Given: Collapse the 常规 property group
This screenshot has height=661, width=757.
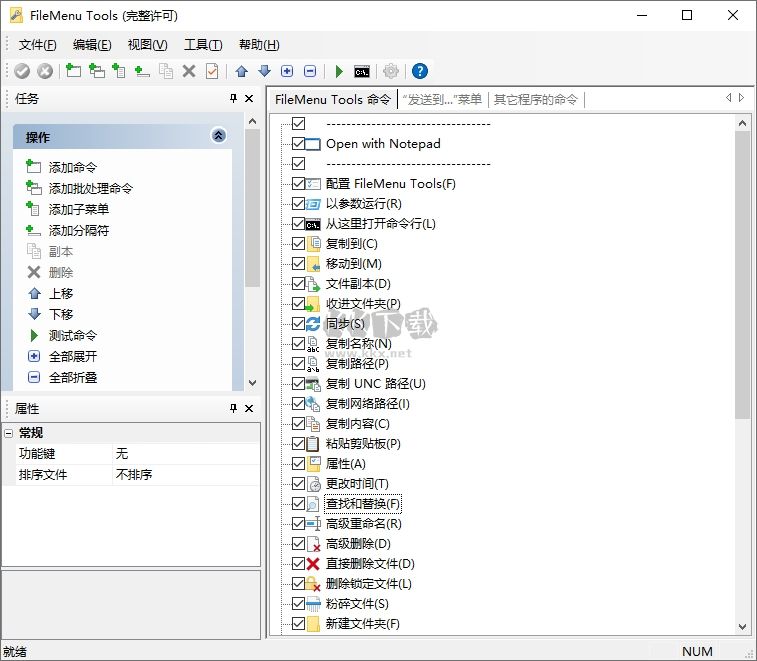Looking at the screenshot, I should 9,433.
